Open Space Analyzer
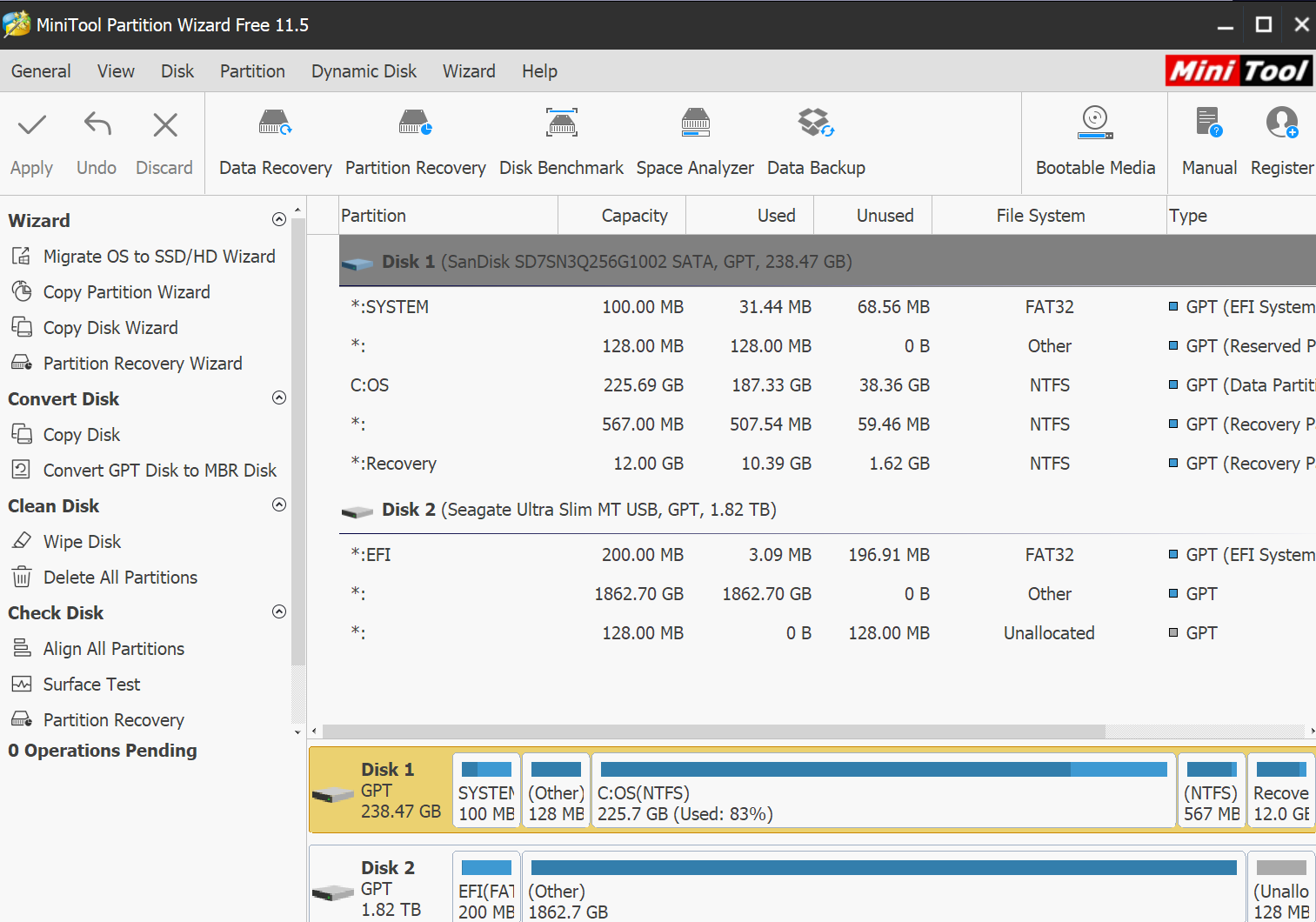 pyautogui.click(x=695, y=144)
